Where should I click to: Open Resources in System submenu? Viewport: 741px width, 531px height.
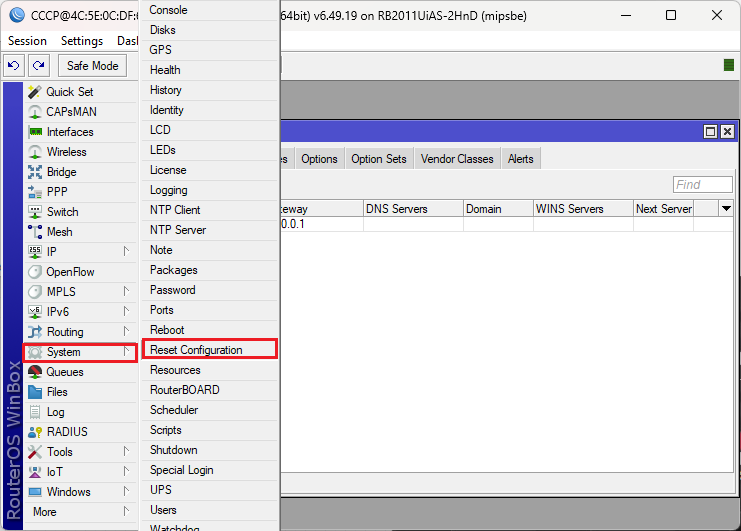click(209, 370)
